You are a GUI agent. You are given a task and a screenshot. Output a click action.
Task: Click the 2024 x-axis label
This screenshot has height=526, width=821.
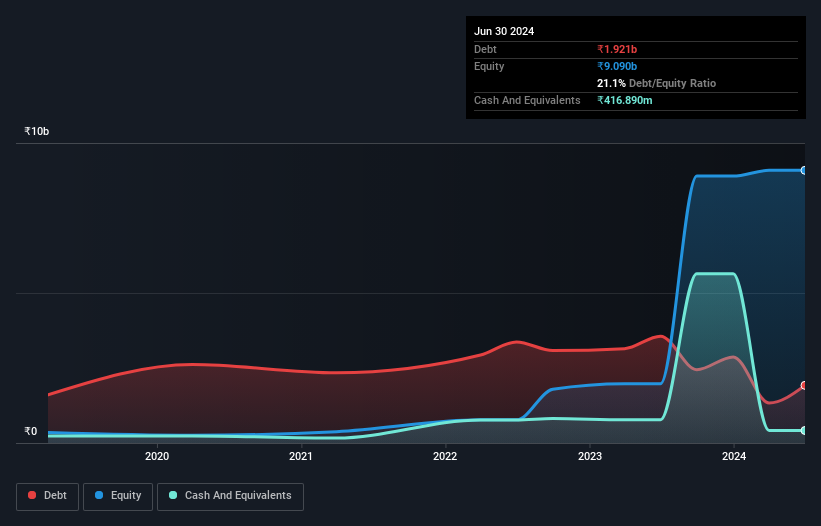click(x=734, y=456)
